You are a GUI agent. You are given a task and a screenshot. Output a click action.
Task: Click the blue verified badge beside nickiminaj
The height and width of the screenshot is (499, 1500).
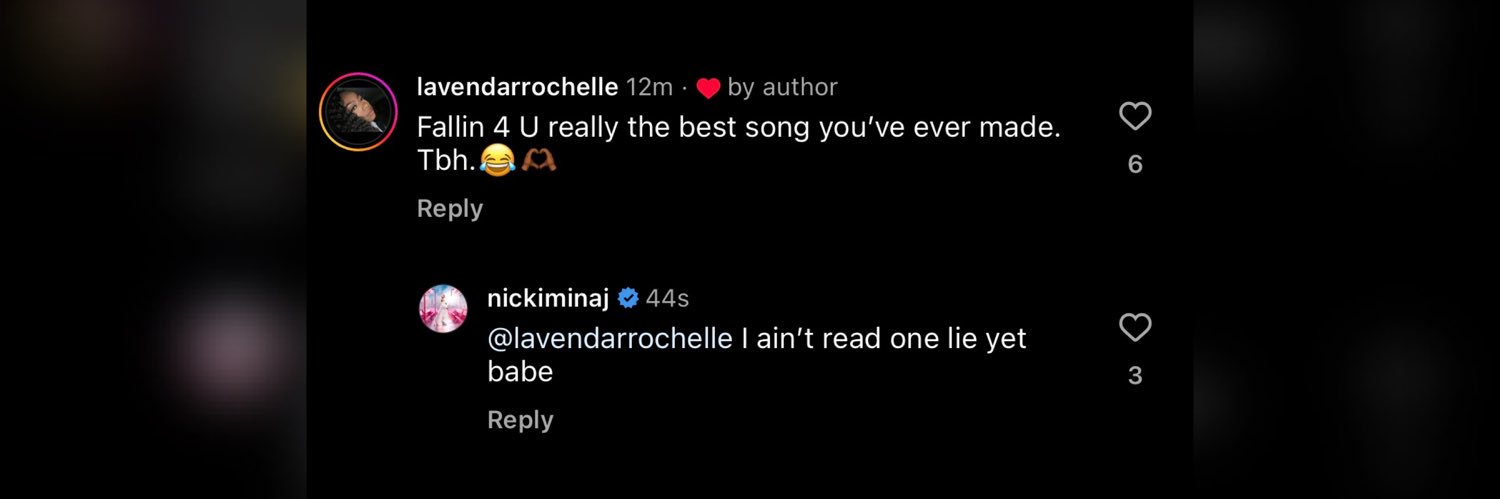click(628, 298)
